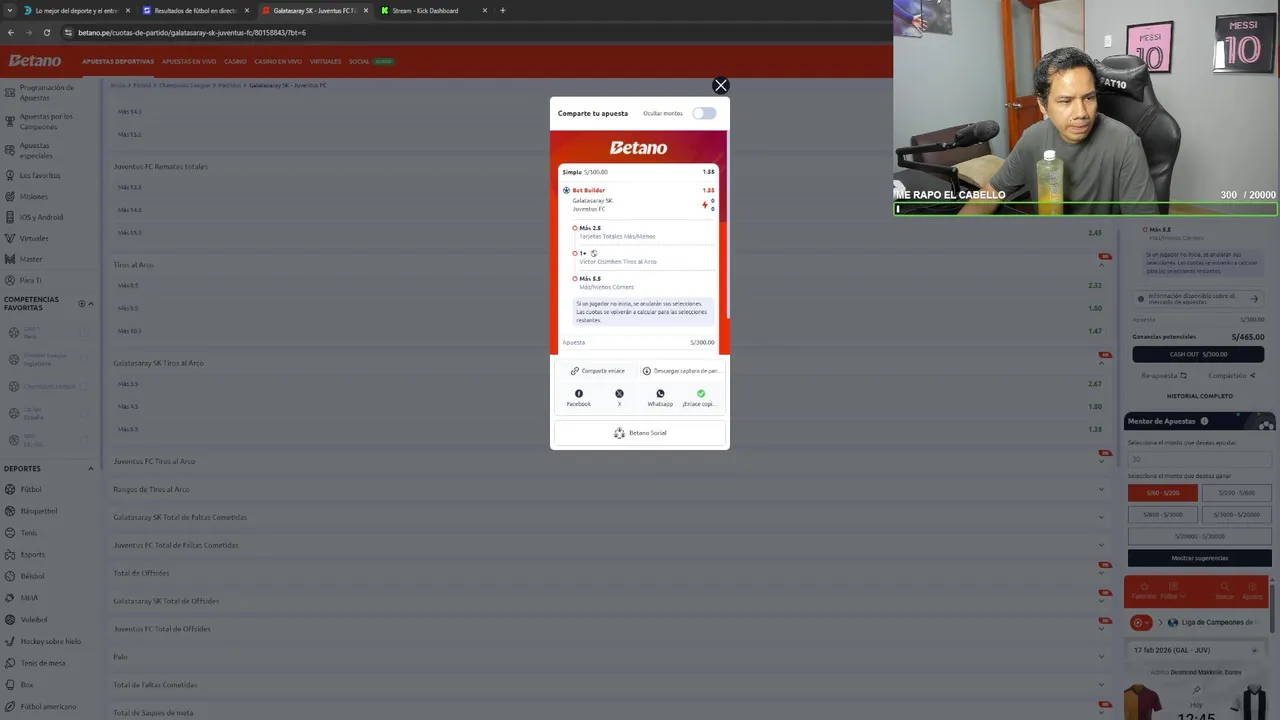Select Voleibol in Deportes list
Screen dimensions: 1280x720
[34, 619]
